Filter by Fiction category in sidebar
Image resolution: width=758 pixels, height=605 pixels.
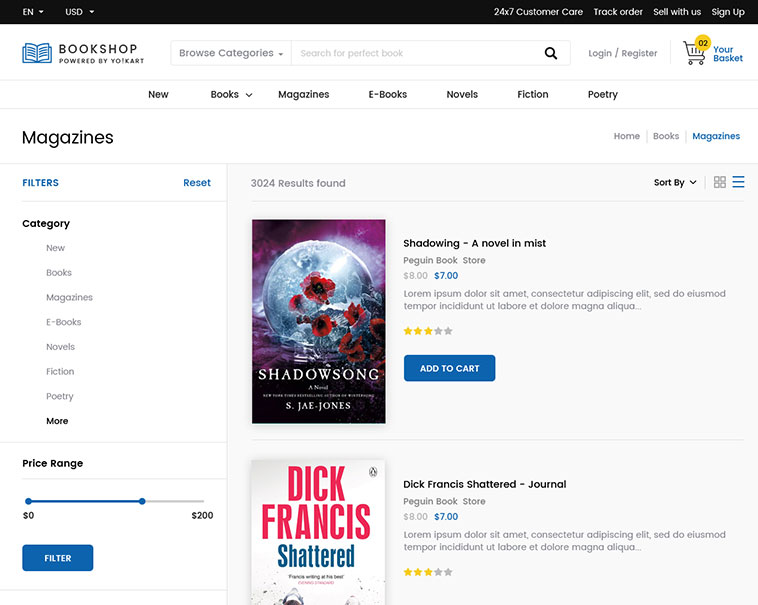click(x=60, y=372)
